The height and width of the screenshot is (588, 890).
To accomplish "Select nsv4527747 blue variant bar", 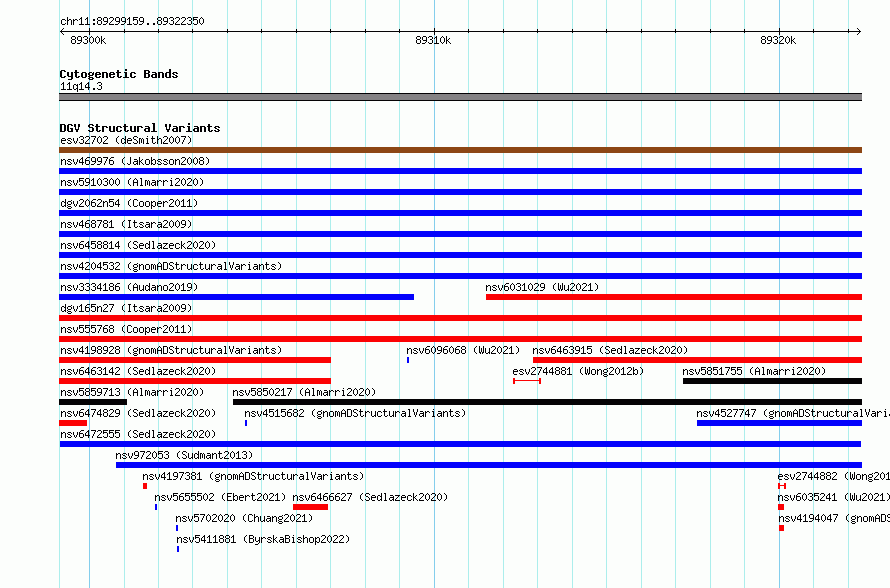I will [x=779, y=423].
